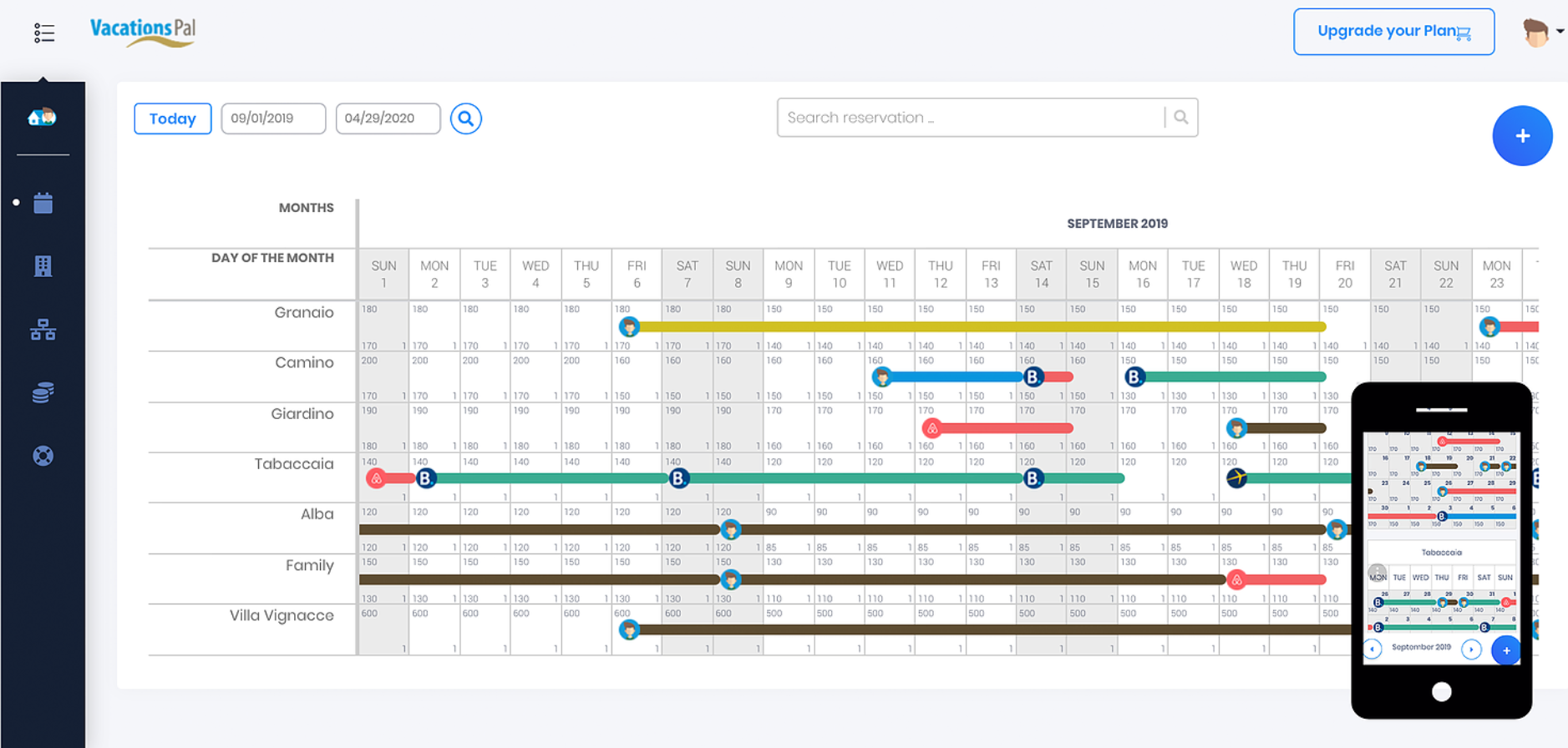
Task: Select the Villa Vignacce row label
Action: pyautogui.click(x=282, y=616)
